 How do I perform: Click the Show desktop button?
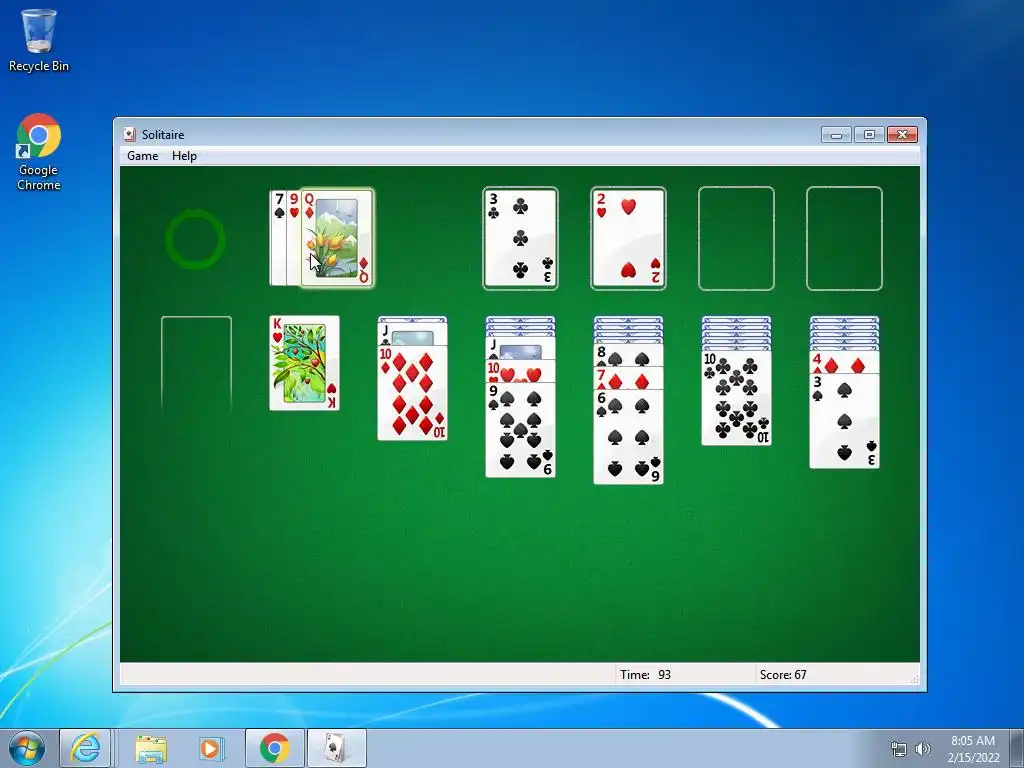1018,748
